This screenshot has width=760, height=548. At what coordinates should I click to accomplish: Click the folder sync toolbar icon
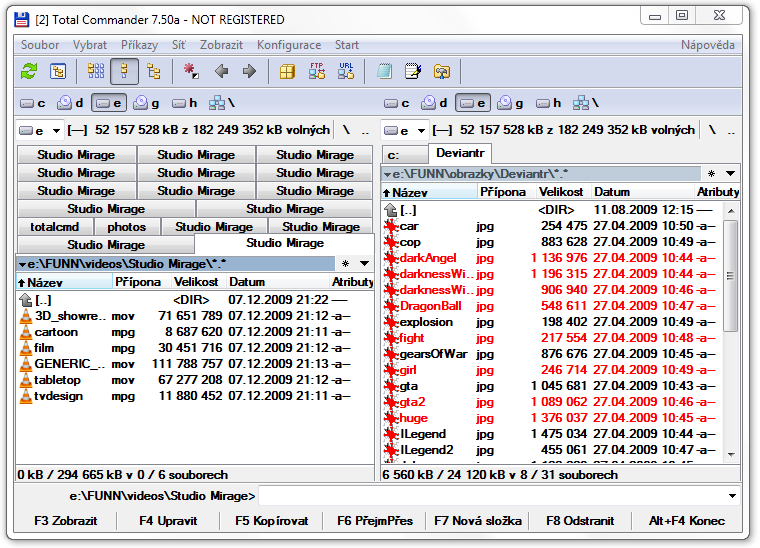(x=442, y=71)
